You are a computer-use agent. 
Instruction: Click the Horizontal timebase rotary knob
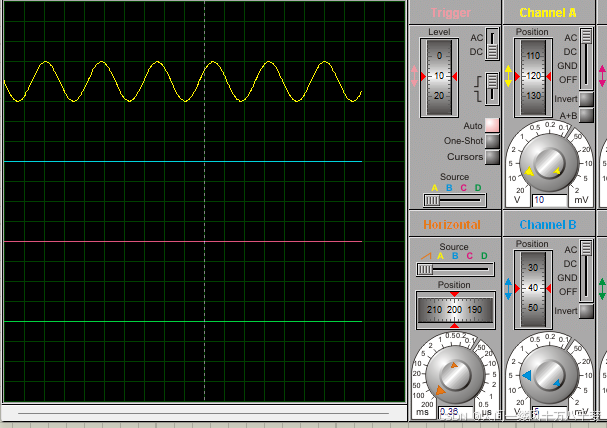pyautogui.click(x=455, y=375)
